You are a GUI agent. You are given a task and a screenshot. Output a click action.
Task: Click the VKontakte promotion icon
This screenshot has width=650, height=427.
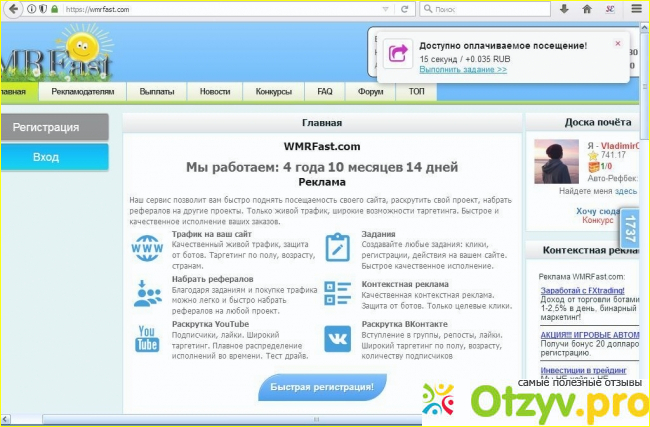pos(337,339)
